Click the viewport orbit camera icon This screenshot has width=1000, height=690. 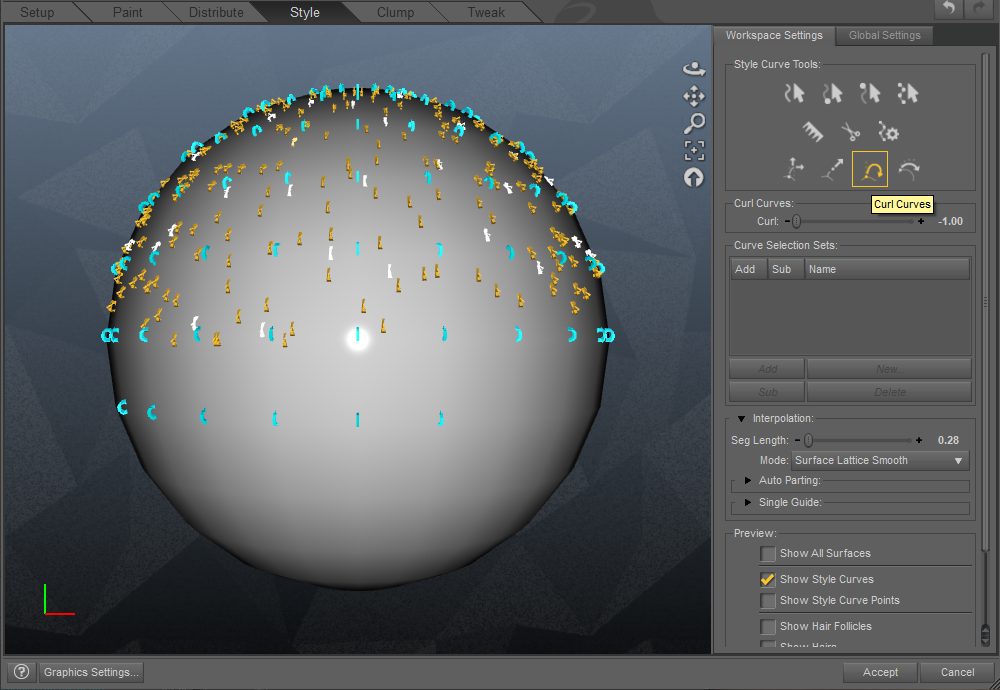tap(694, 68)
